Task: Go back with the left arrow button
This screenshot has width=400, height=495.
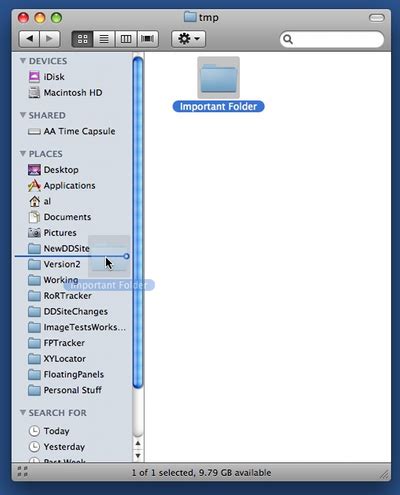Action: (x=29, y=39)
